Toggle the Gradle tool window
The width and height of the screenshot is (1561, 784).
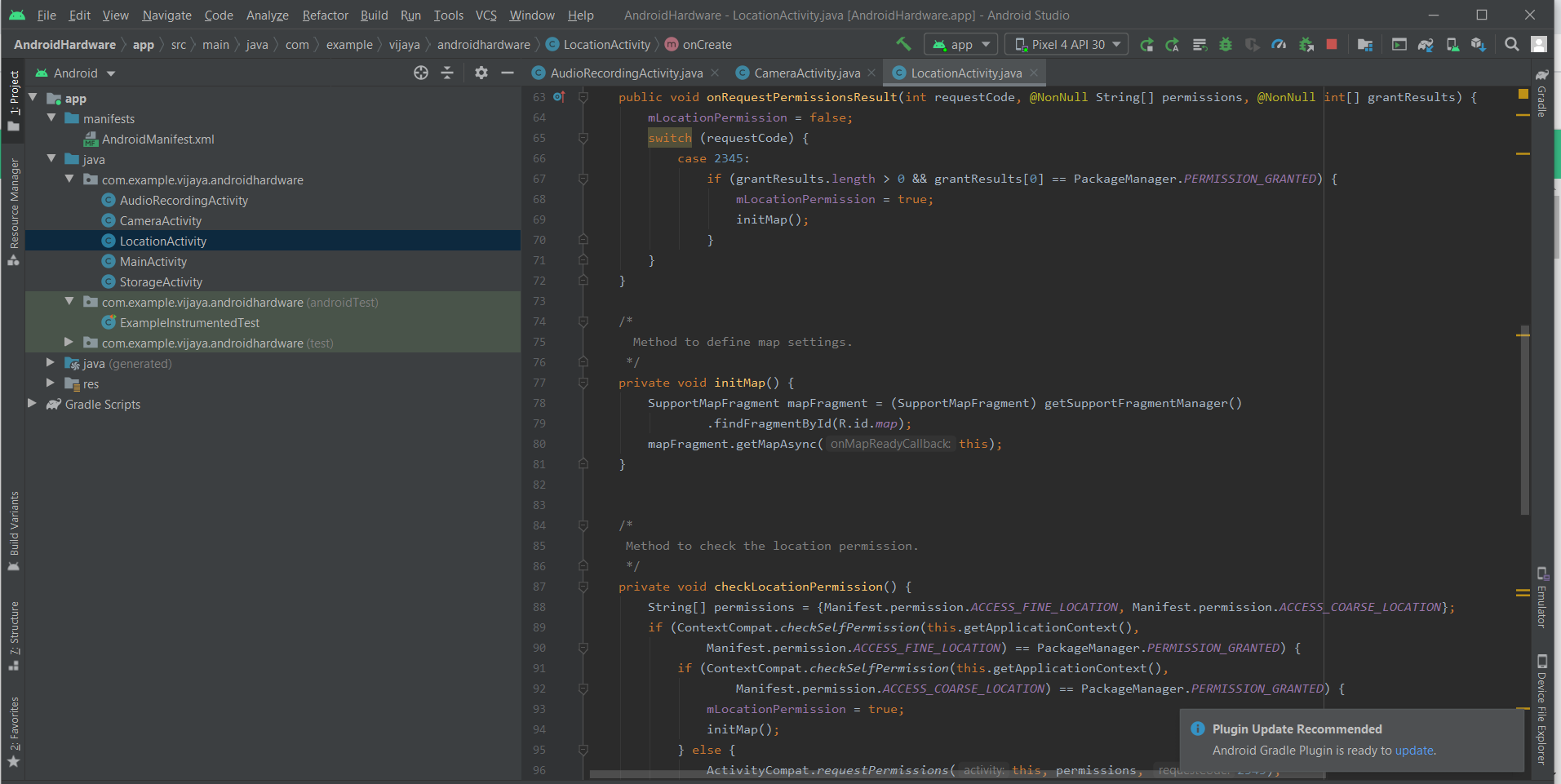coord(1541,93)
